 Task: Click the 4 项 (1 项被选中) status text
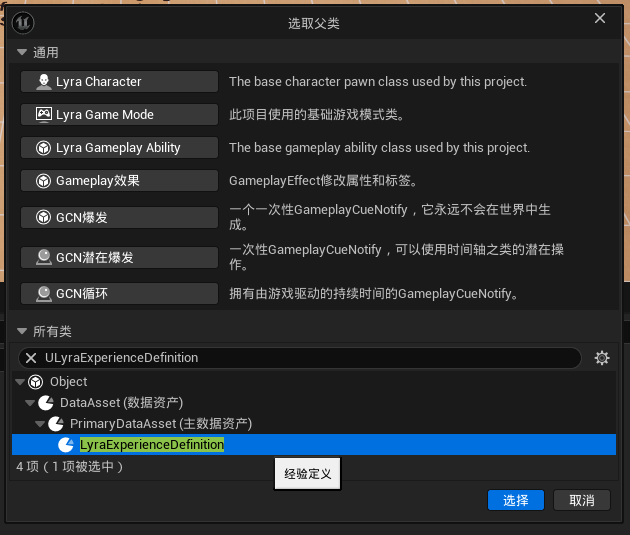[70, 466]
